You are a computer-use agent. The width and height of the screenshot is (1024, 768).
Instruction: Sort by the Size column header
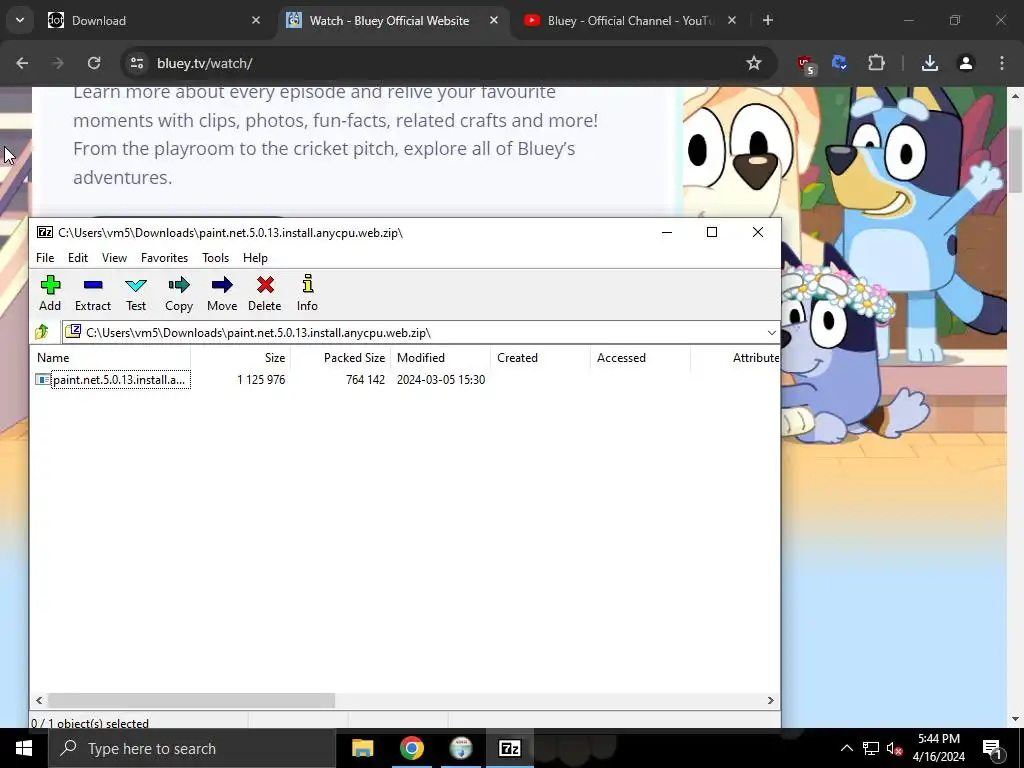pyautogui.click(x=241, y=358)
